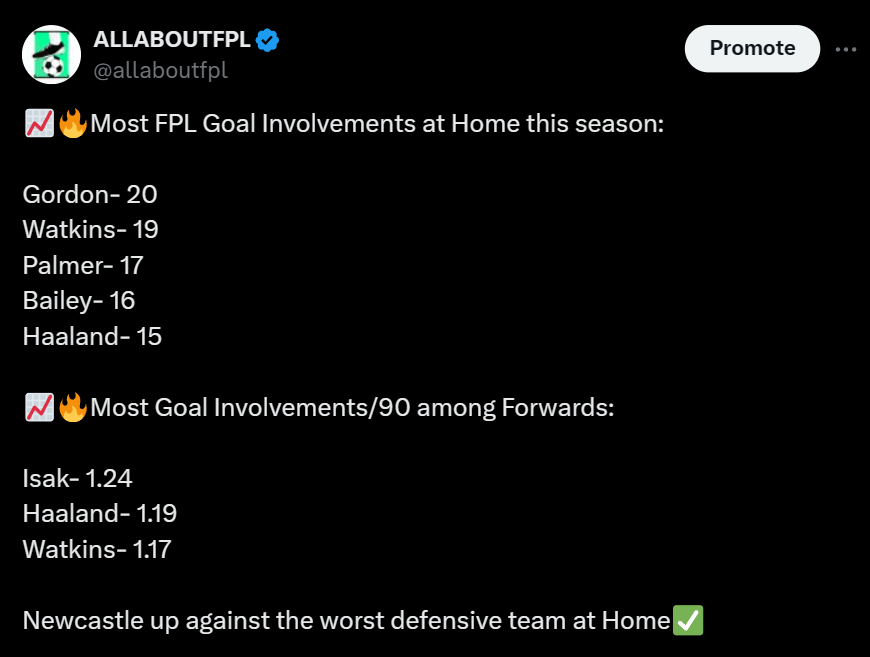Click the 'Isak- 1.24' stat line

coord(77,478)
